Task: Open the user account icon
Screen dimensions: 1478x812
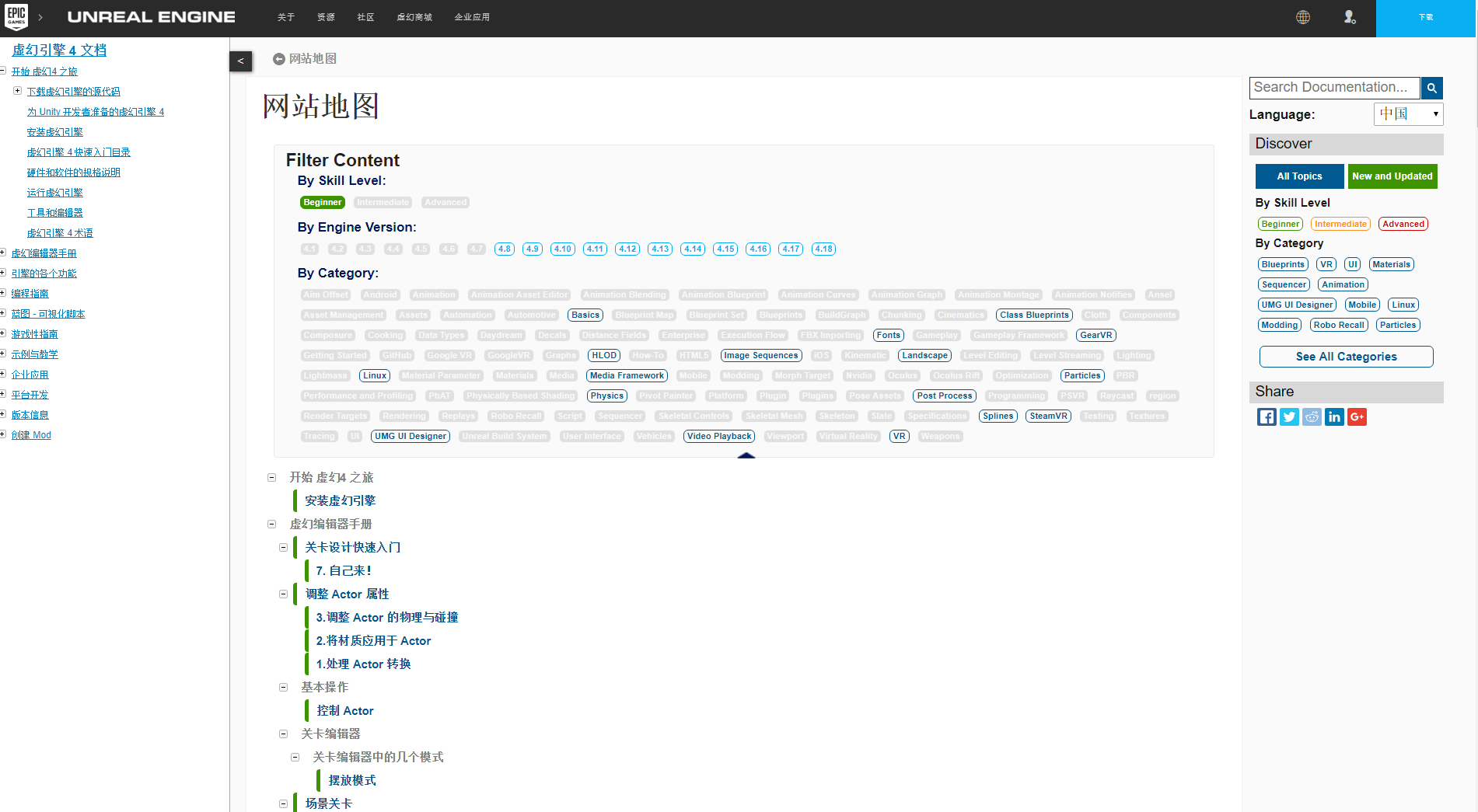Action: coord(1350,17)
